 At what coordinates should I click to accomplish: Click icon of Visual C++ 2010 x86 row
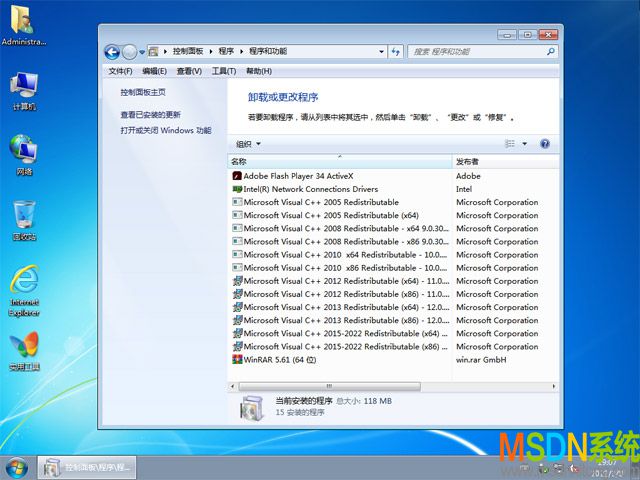(x=237, y=268)
